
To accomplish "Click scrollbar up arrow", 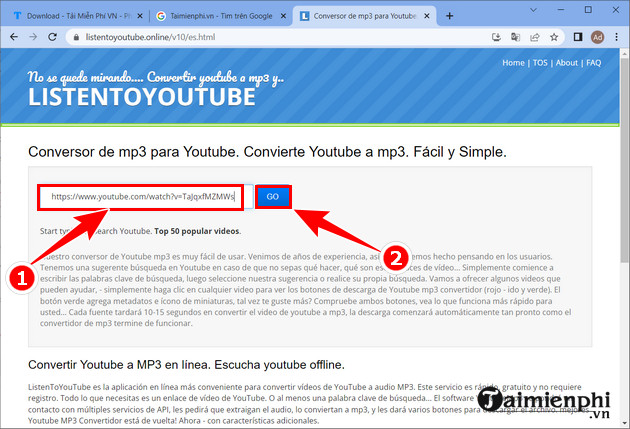I will (x=624, y=53).
